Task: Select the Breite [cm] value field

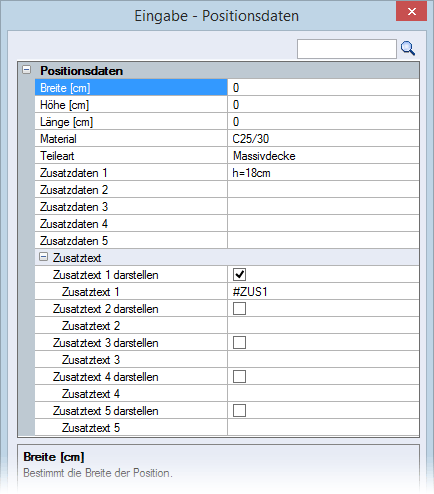Action: coord(323,88)
